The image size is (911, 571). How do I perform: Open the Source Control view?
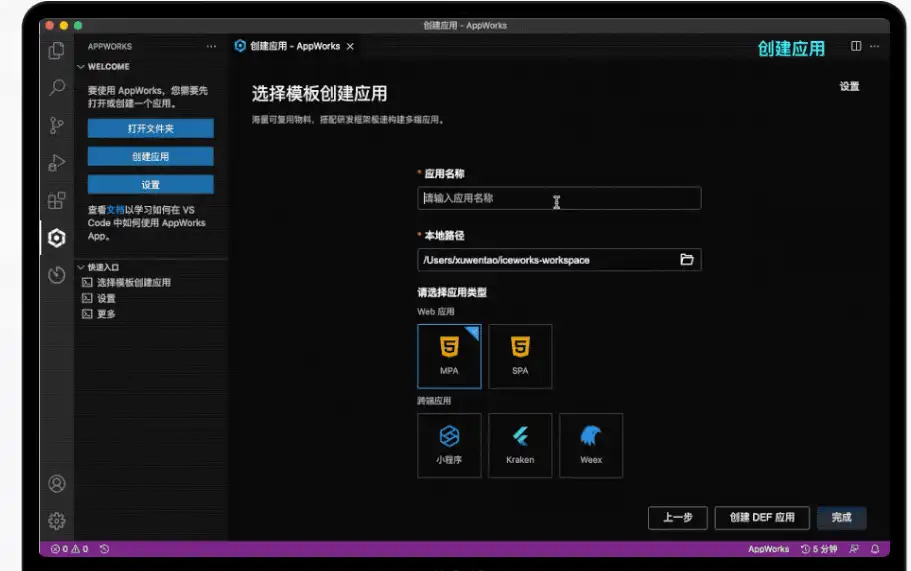click(x=56, y=125)
